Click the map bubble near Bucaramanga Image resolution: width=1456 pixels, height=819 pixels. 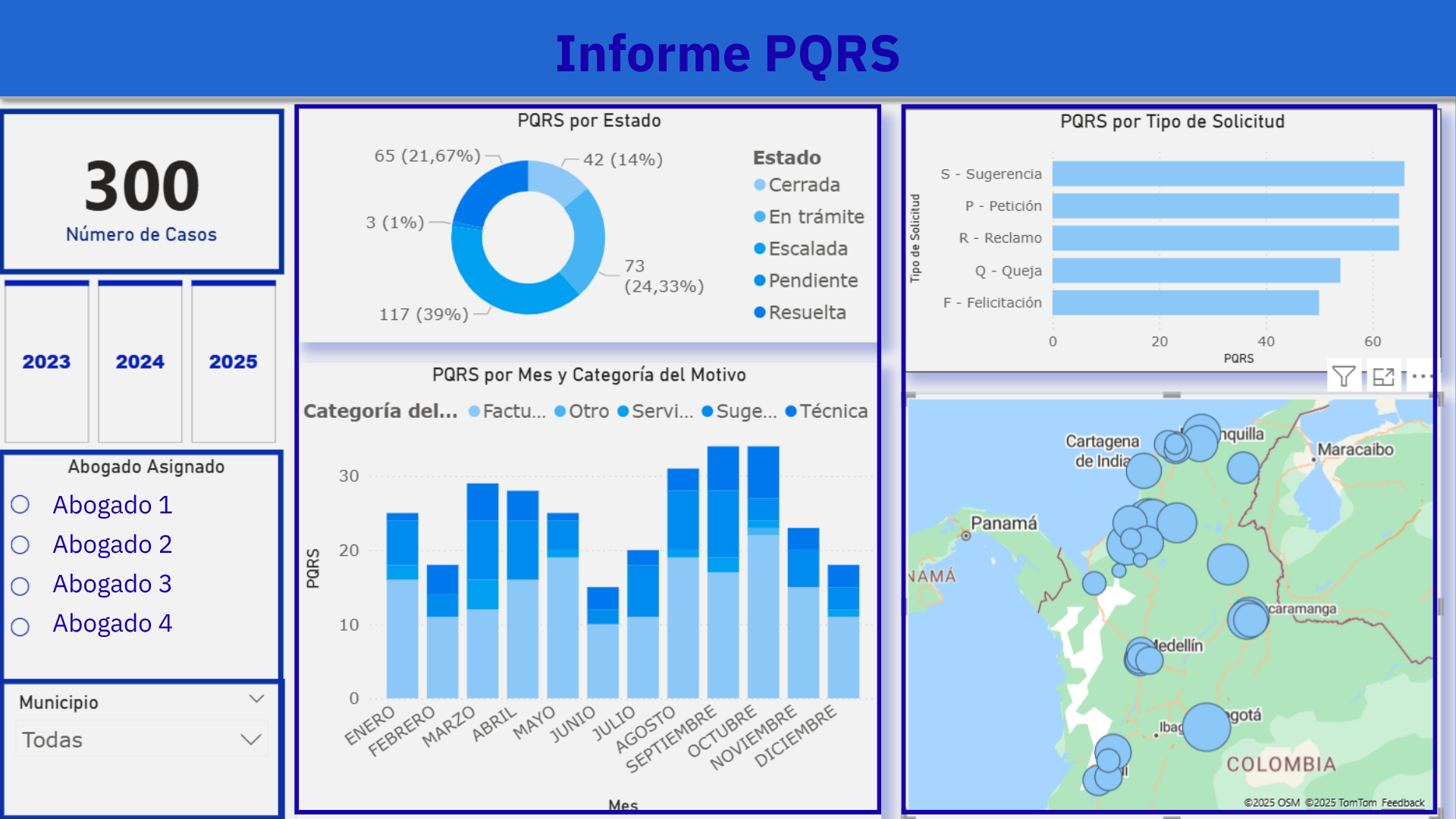[1249, 619]
